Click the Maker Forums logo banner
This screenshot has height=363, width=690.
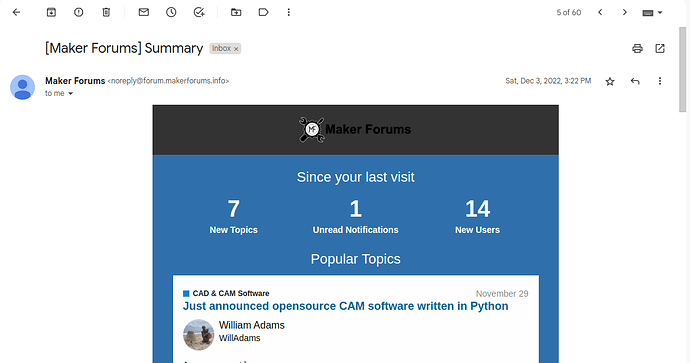356,130
